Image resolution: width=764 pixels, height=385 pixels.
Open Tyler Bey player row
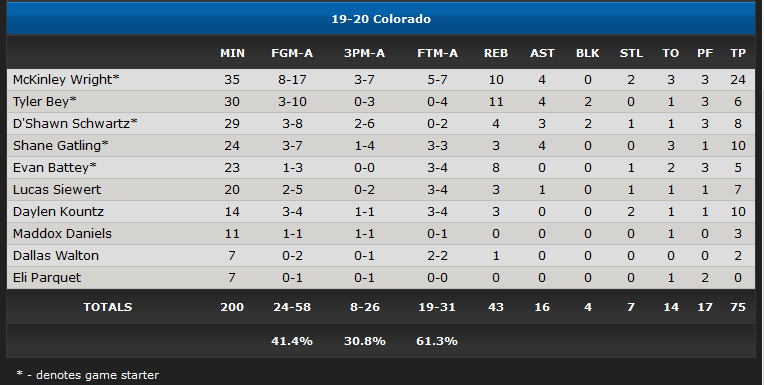tap(381, 101)
